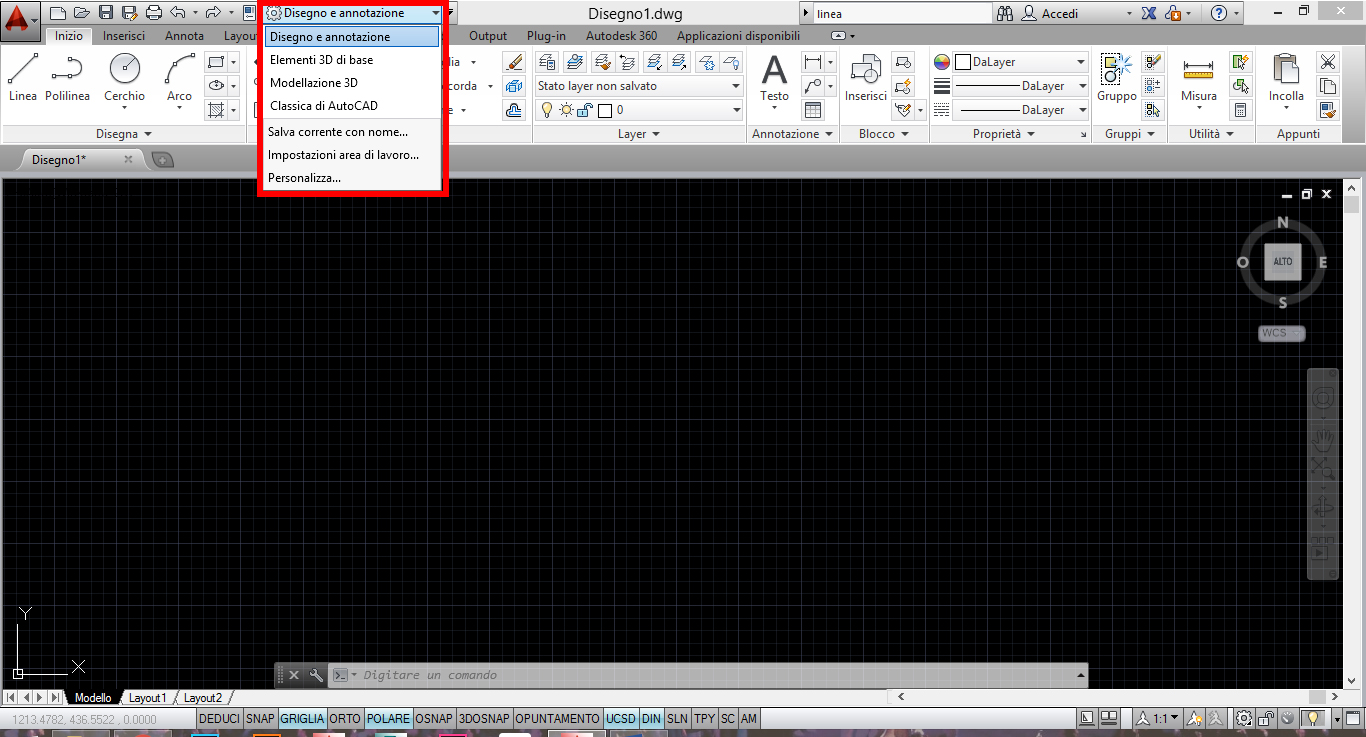1366x737 pixels.
Task: Open the DaLayer color dropdown
Action: click(x=1080, y=62)
